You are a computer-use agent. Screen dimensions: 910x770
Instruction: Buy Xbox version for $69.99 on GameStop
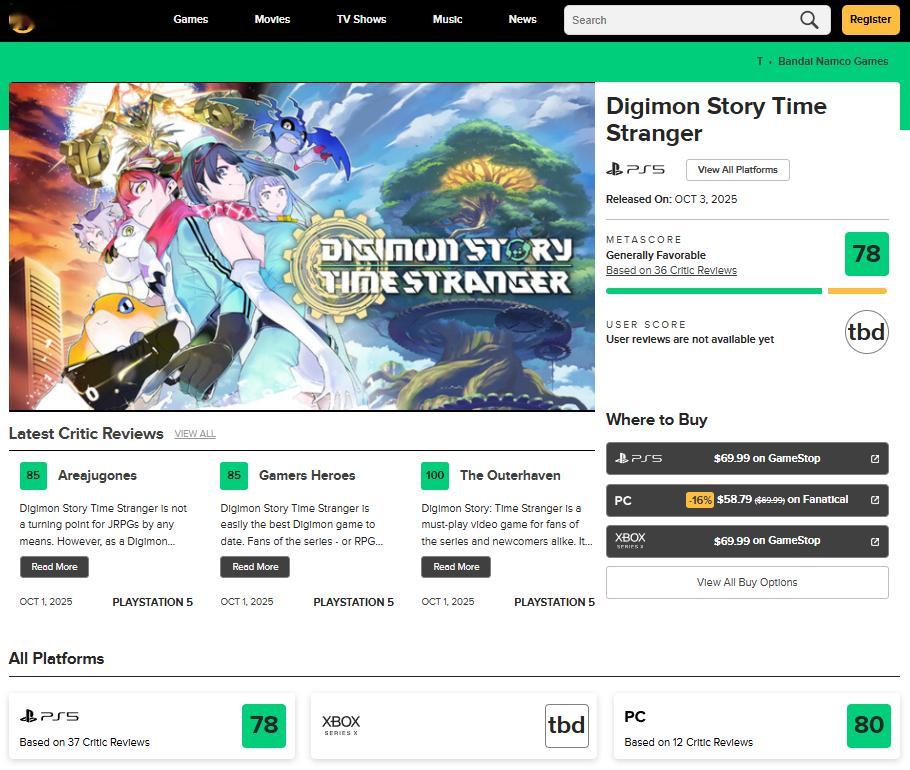pos(747,541)
